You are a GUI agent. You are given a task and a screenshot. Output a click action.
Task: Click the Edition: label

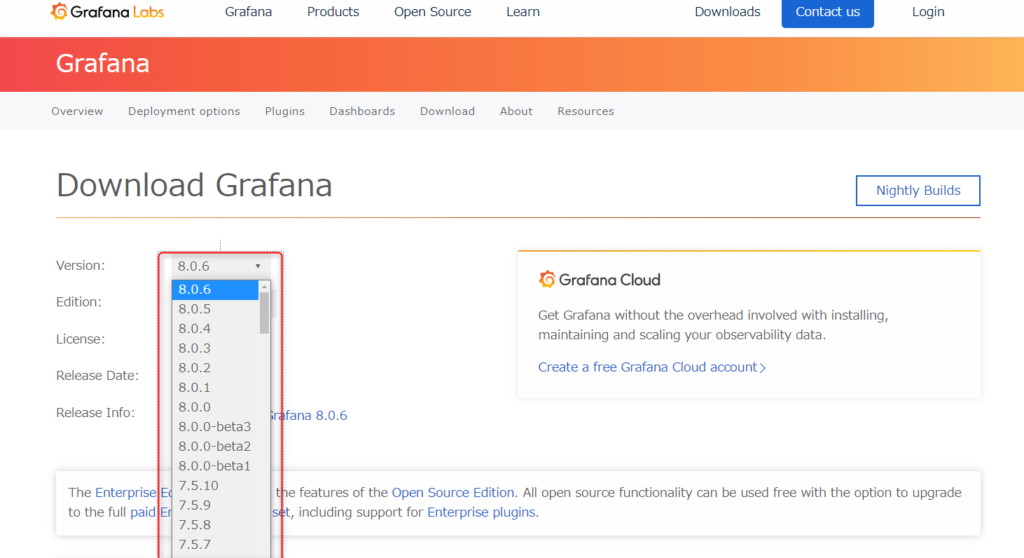(79, 302)
